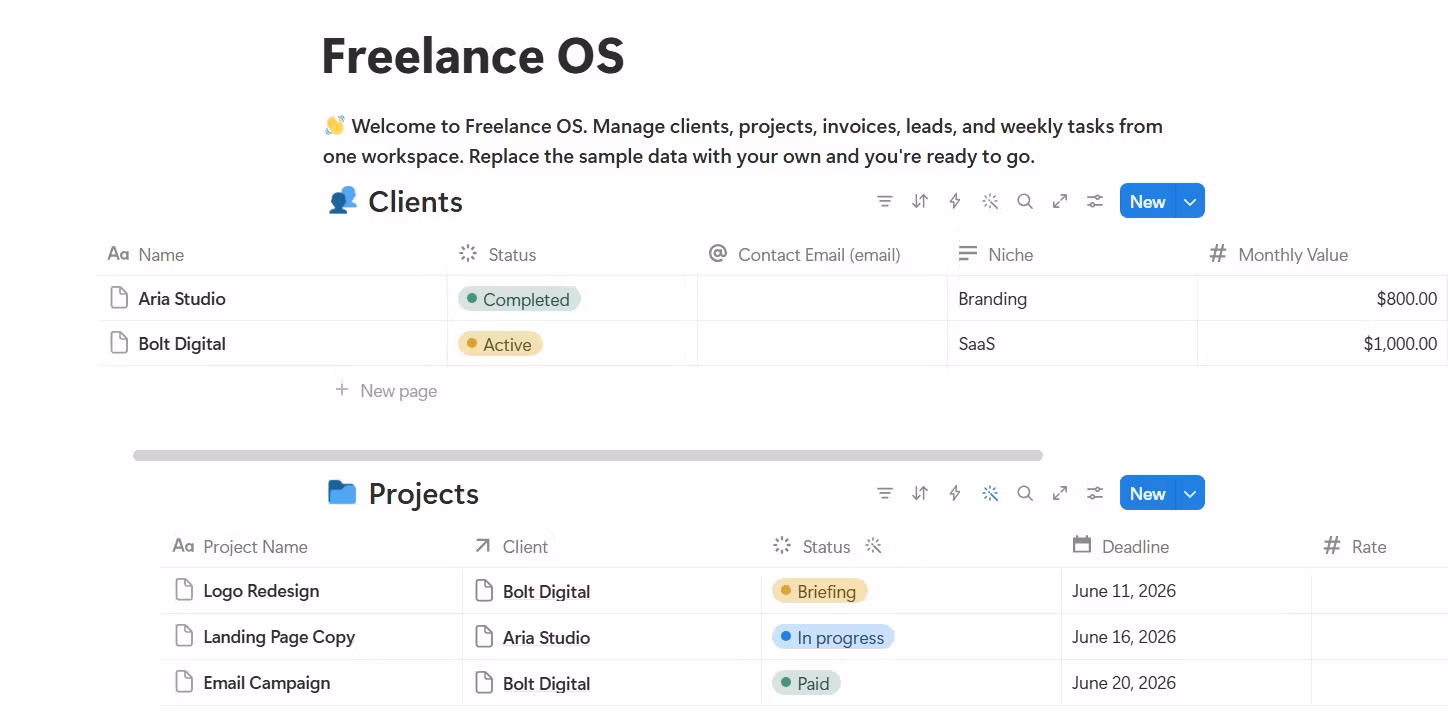The width and height of the screenshot is (1448, 720).
Task: Expand dropdown arrow beside Clients New button
Action: tap(1190, 201)
